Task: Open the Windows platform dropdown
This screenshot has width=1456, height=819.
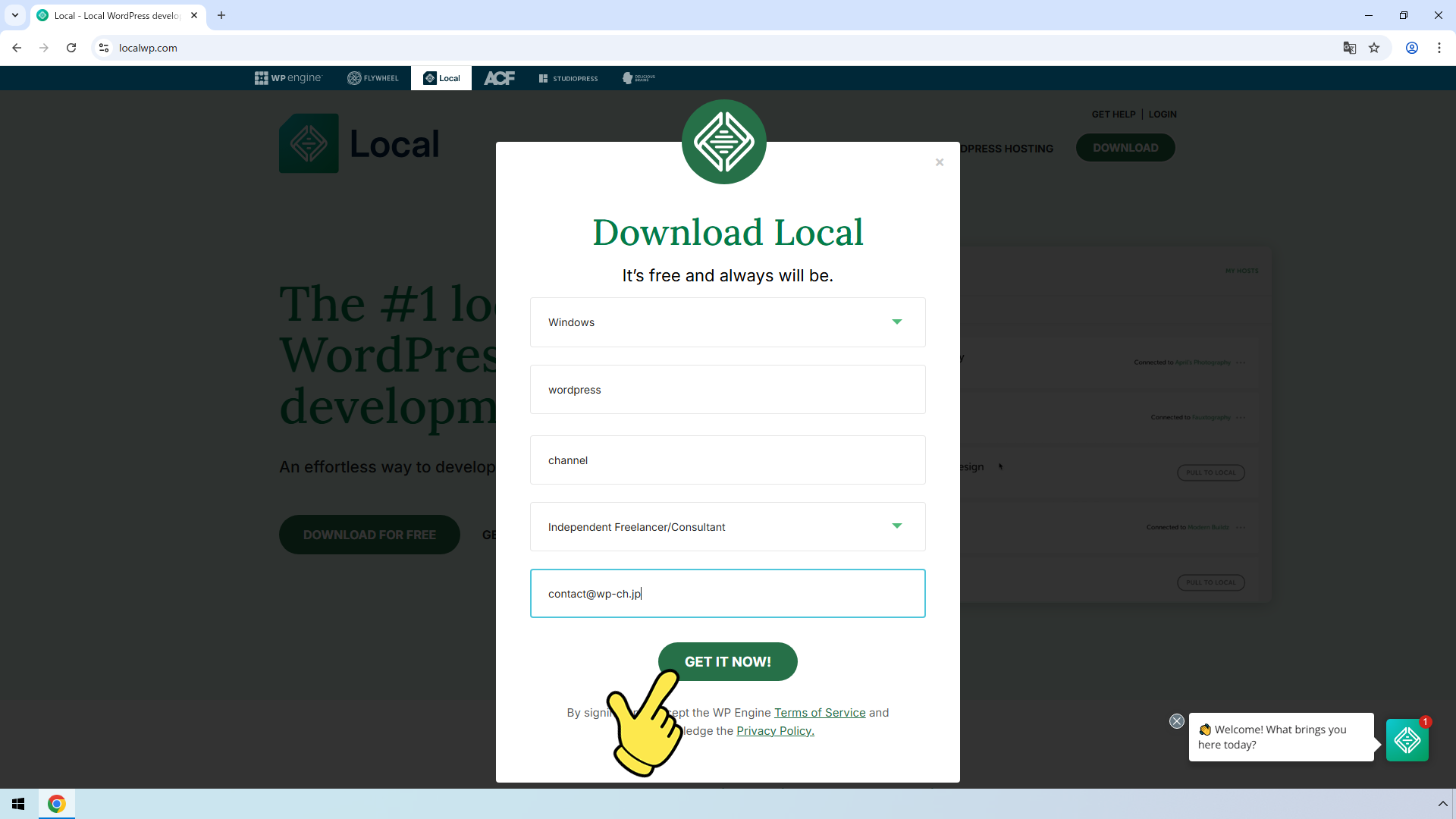Action: [727, 322]
